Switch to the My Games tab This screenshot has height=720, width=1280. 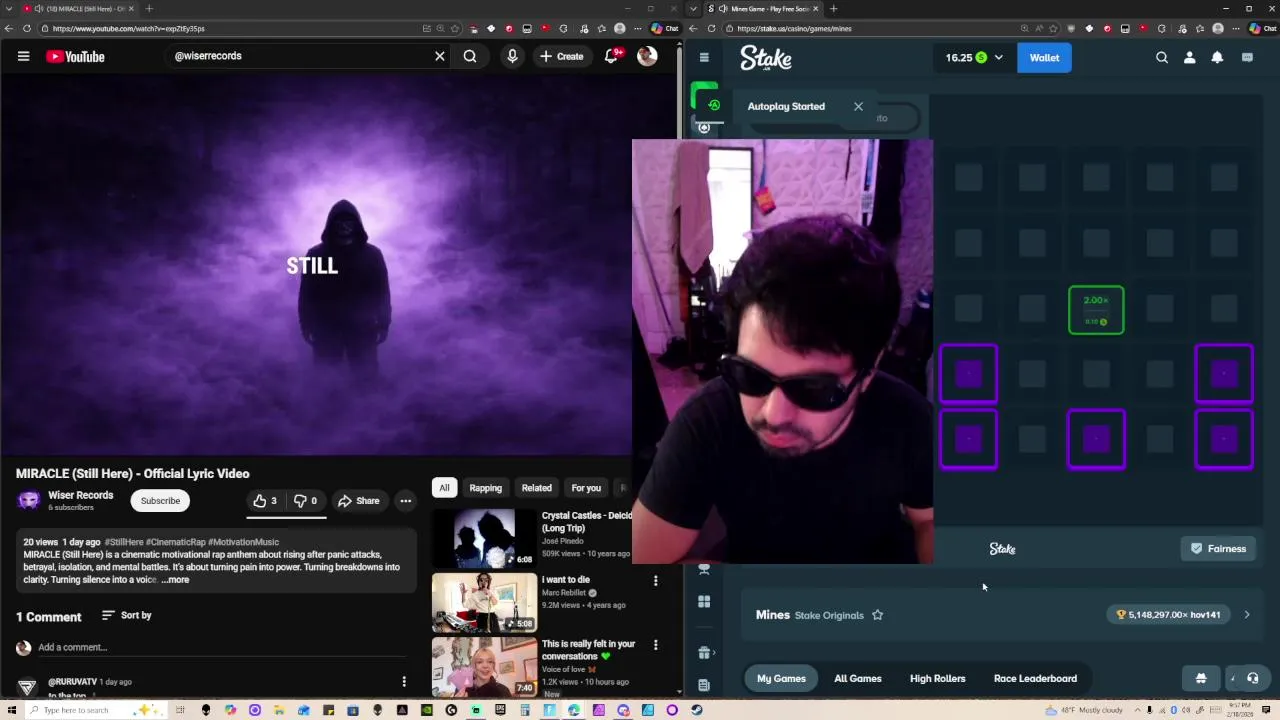click(x=781, y=678)
